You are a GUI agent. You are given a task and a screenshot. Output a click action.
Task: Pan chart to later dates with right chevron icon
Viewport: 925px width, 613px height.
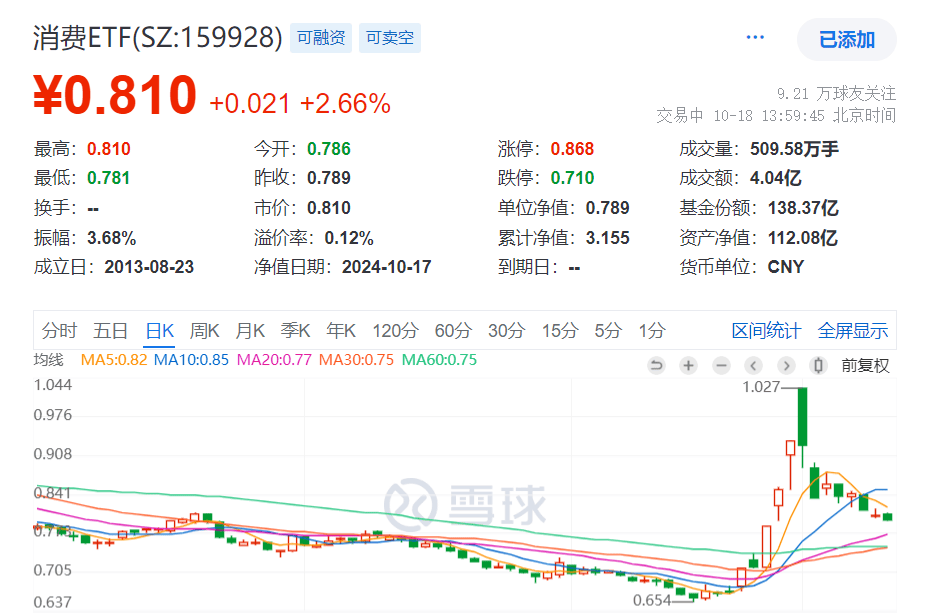coord(784,366)
